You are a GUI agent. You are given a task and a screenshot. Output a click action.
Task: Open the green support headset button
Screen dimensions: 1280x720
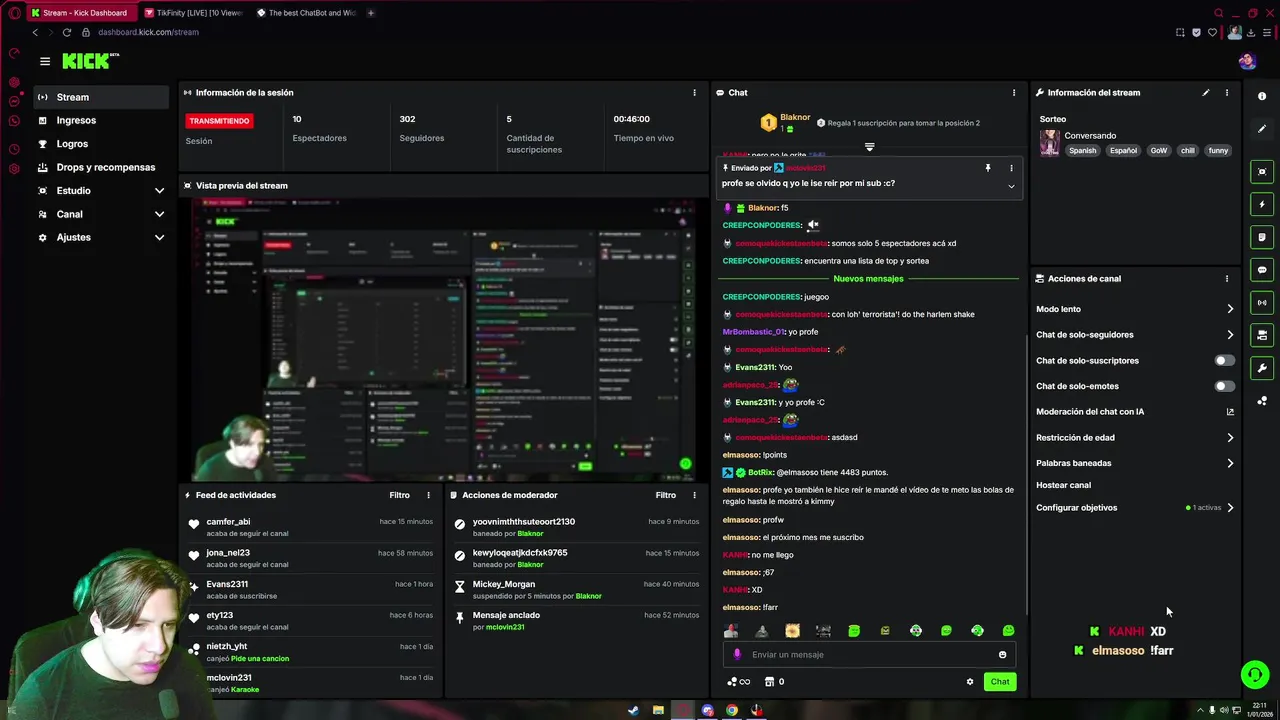click(x=1254, y=675)
